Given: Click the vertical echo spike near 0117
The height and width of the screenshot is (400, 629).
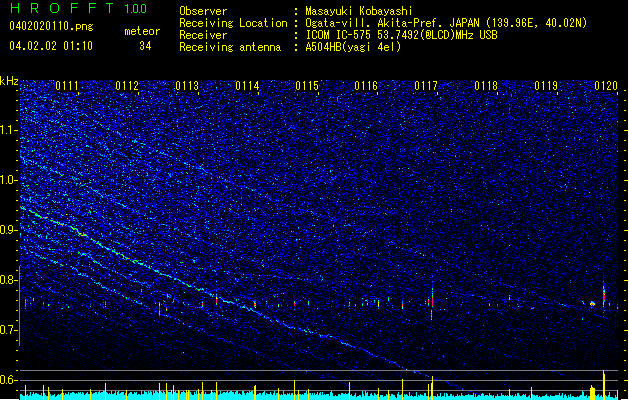Looking at the screenshot, I should pos(432,301).
